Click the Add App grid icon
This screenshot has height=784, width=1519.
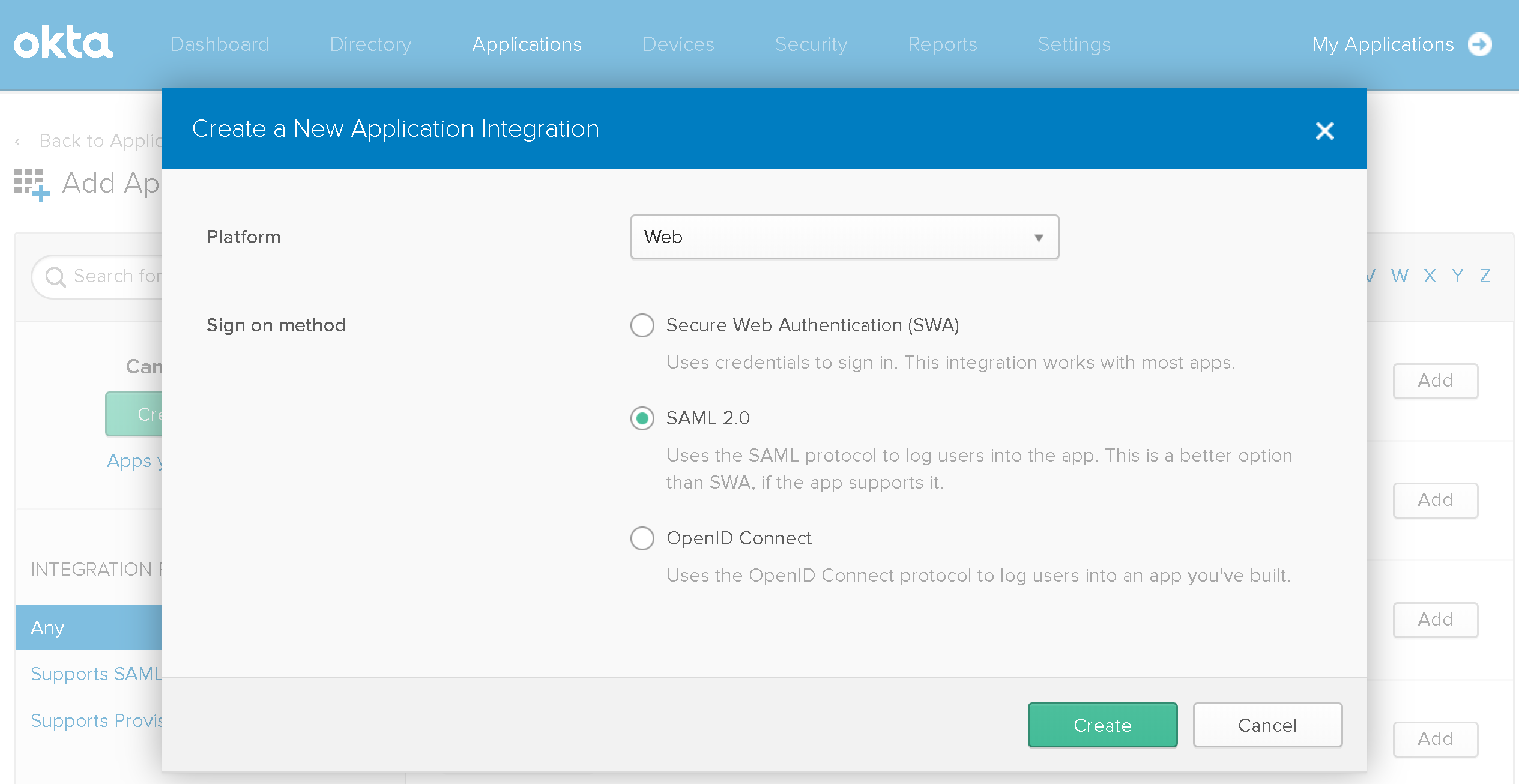[x=31, y=184]
